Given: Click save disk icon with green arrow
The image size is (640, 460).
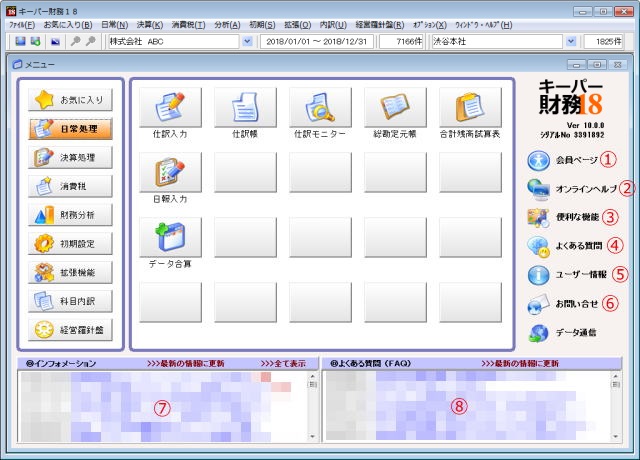Looking at the screenshot, I should [36, 41].
